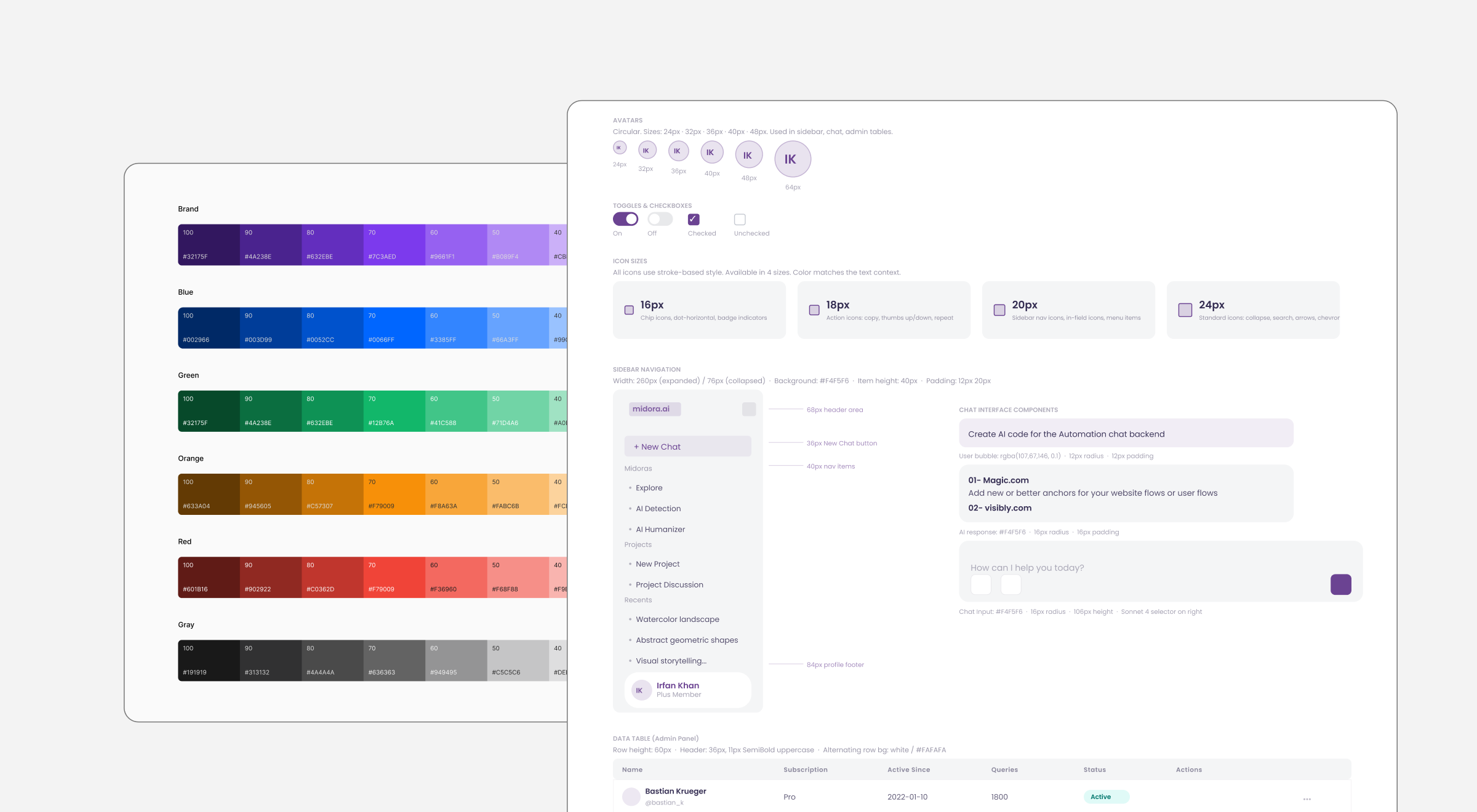The width and height of the screenshot is (1477, 812).
Task: Click the sidebar collapse icon beside midora.ai
Action: click(749, 409)
